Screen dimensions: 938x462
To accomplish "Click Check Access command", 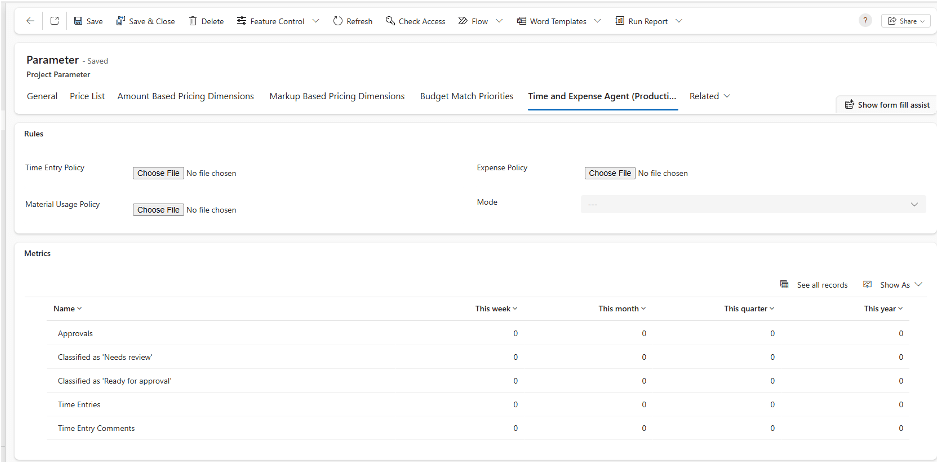I will (415, 21).
